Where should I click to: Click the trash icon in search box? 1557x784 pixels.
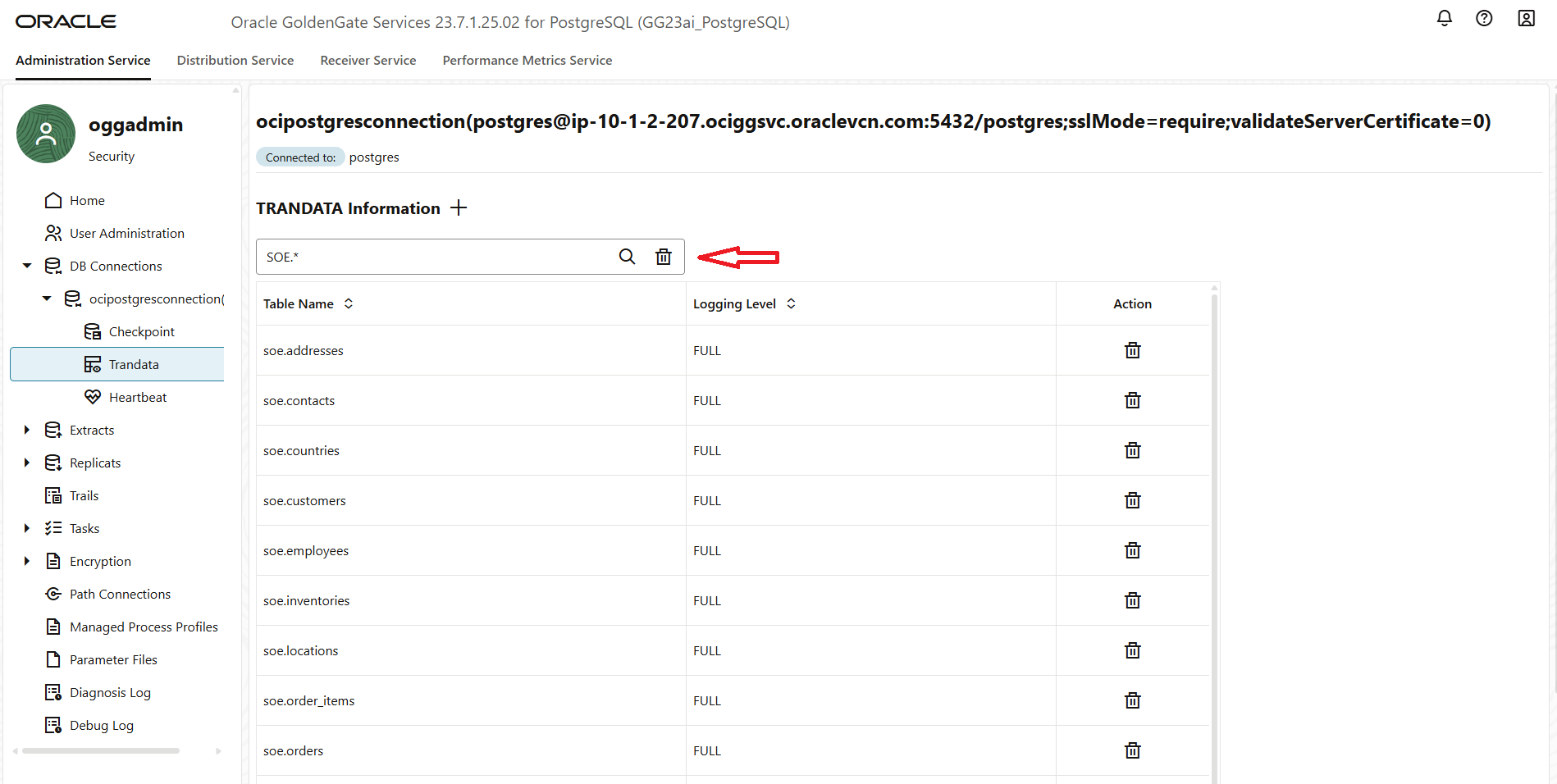[664, 257]
